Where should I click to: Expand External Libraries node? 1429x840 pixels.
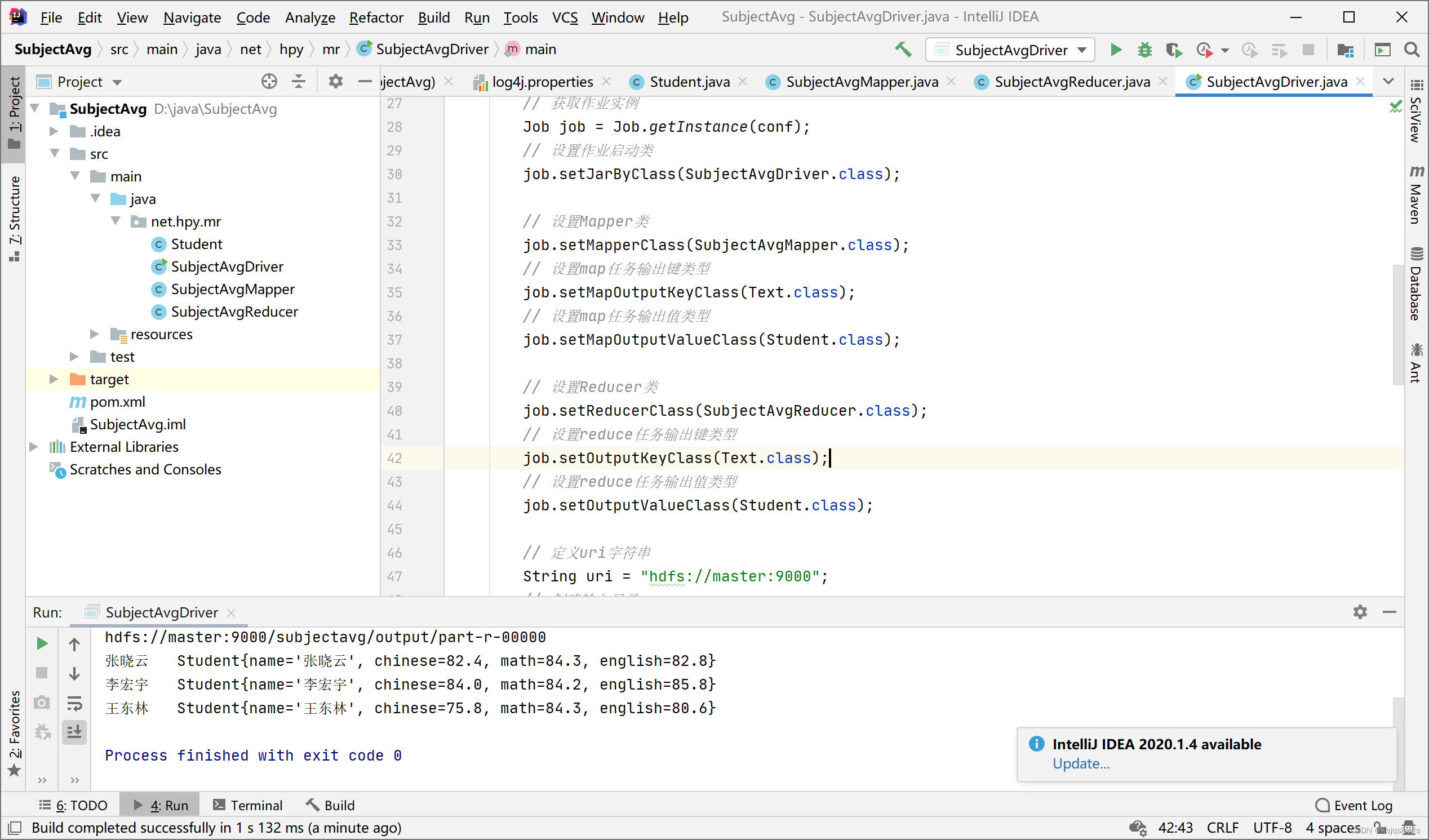(33, 447)
